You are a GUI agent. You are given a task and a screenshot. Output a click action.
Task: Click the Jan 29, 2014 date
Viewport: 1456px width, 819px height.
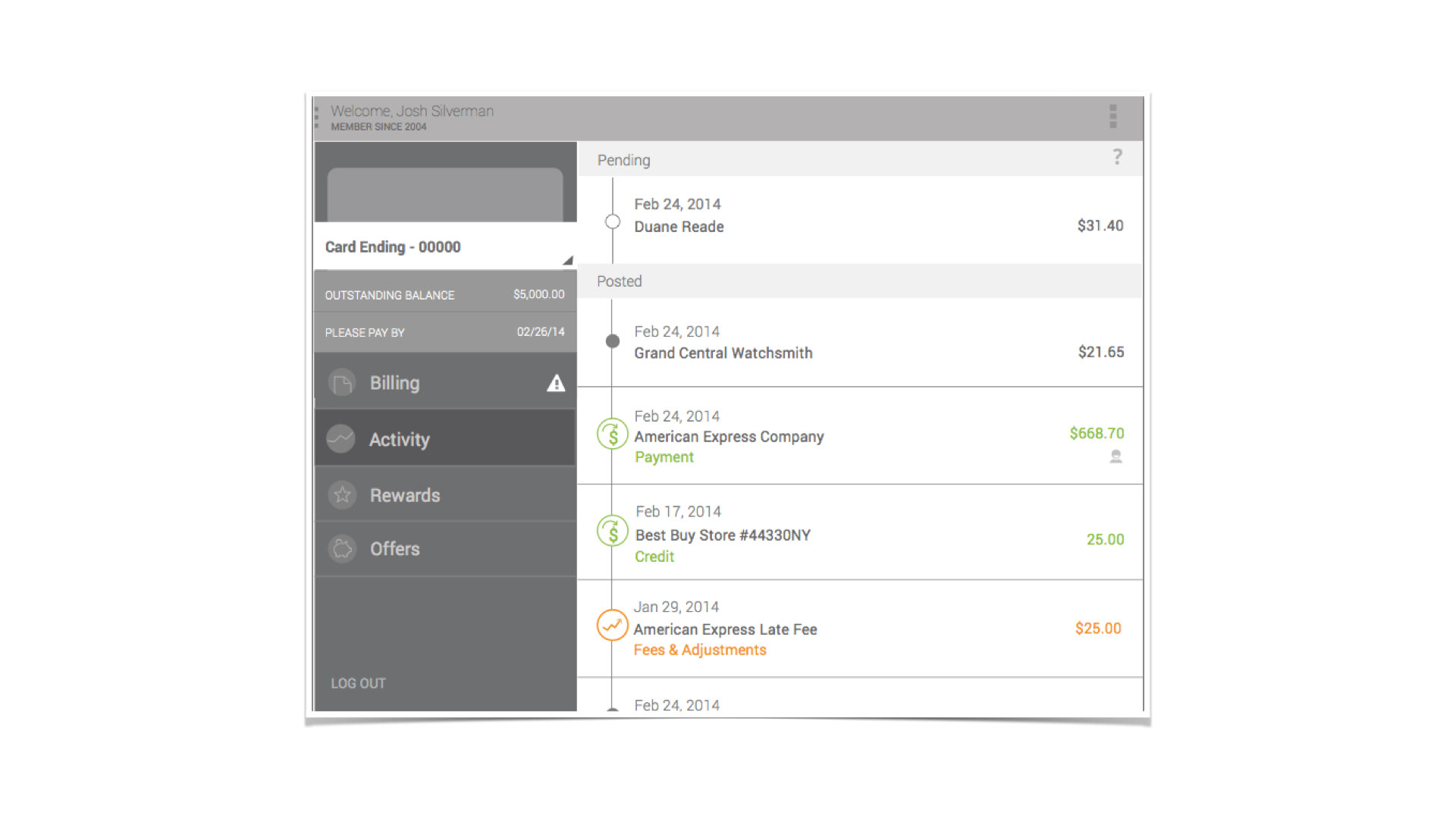tap(676, 607)
